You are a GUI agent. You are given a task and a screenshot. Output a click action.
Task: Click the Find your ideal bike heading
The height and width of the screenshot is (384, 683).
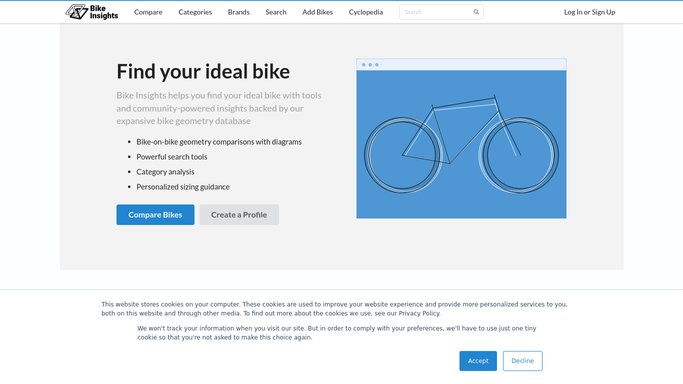point(203,72)
